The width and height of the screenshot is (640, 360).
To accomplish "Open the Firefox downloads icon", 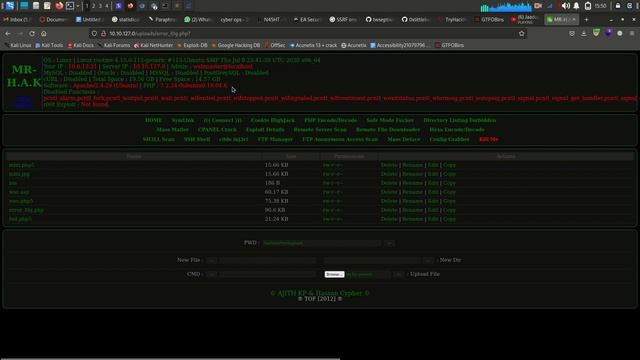I will [584, 33].
